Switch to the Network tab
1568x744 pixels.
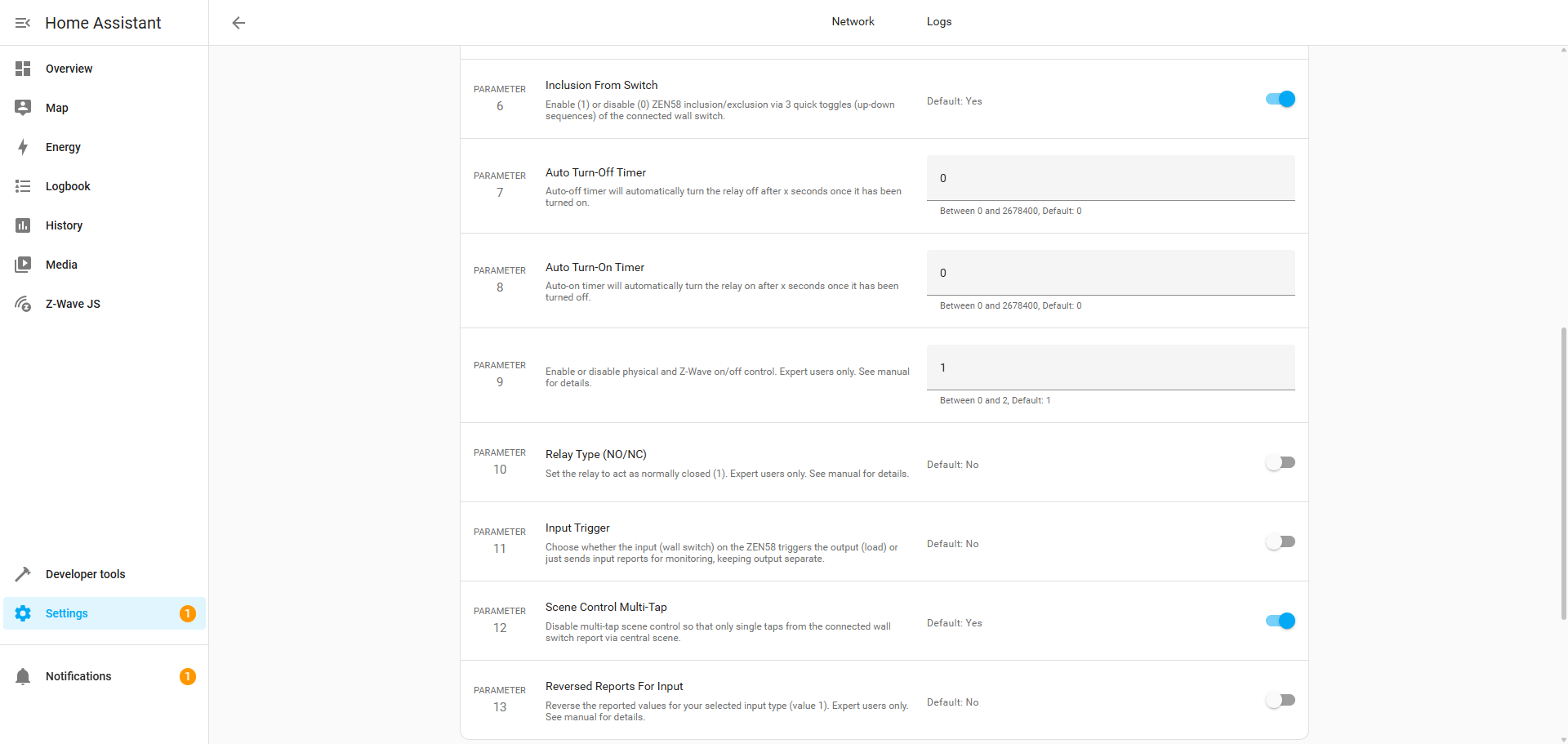853,22
